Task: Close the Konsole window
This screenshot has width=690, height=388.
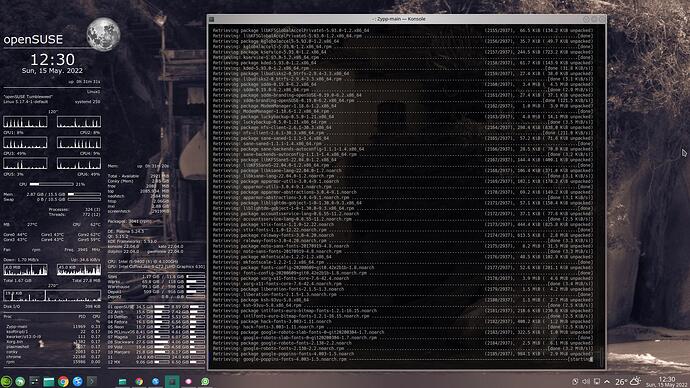Action: [x=602, y=19]
